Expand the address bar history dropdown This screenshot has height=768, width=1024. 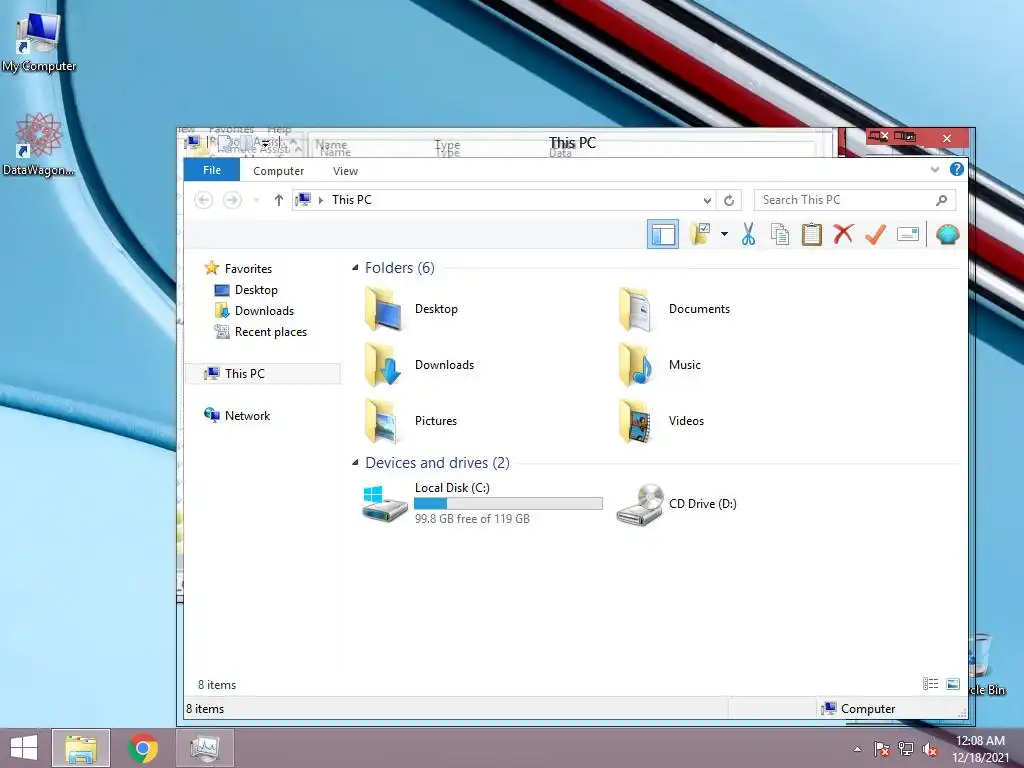pyautogui.click(x=707, y=200)
